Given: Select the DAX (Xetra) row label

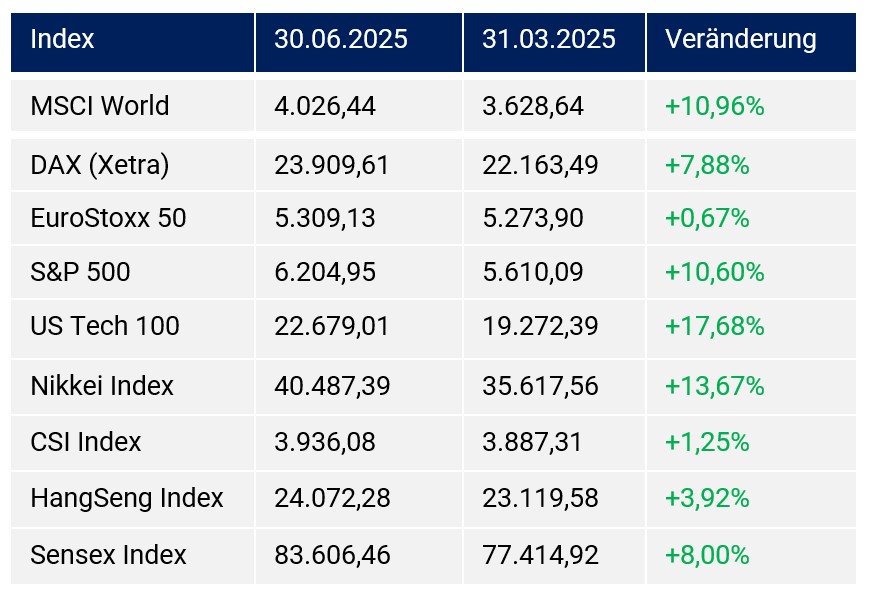Looking at the screenshot, I should click(100, 165).
